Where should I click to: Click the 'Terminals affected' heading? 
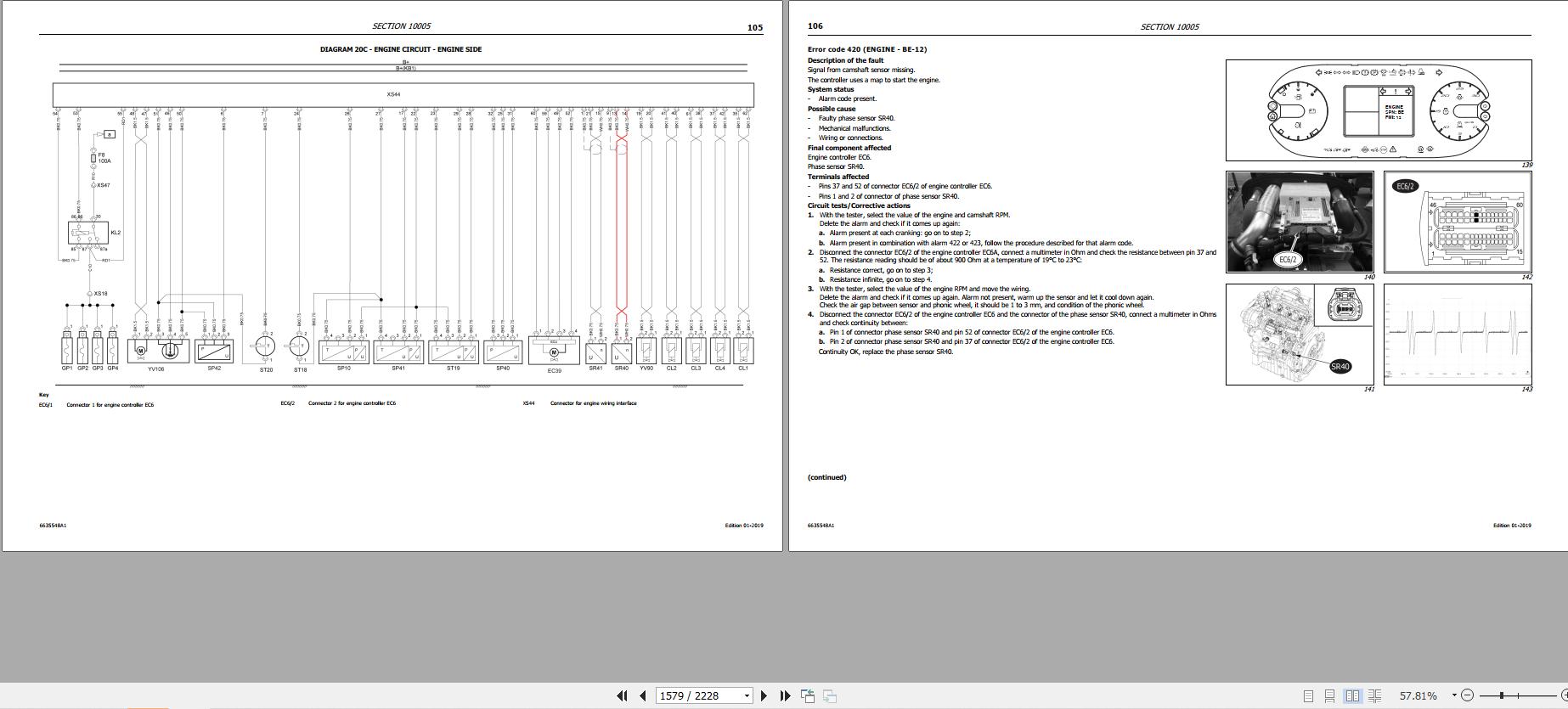pyautogui.click(x=838, y=177)
